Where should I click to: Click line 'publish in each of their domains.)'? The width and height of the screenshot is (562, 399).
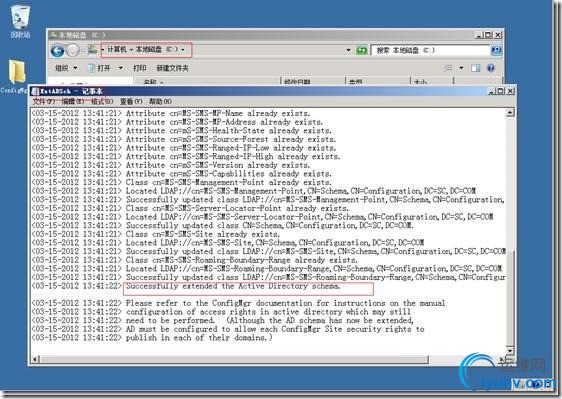199,338
